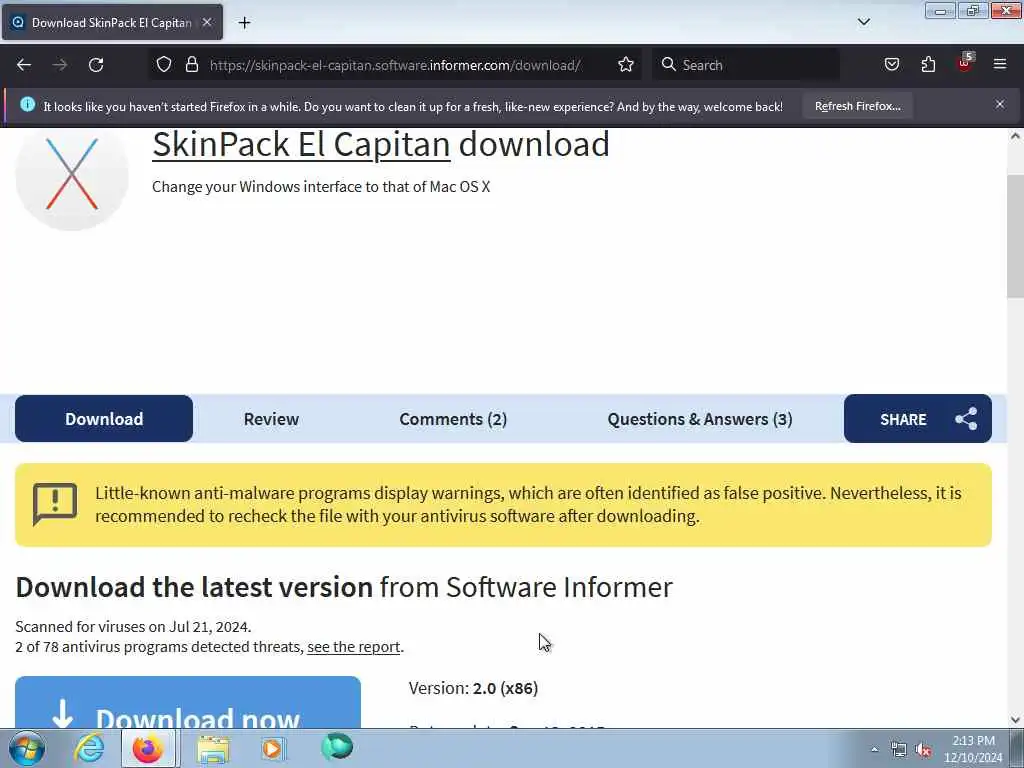This screenshot has width=1024, height=768.
Task: Click the warning speech-bubble icon
Action: [x=55, y=504]
